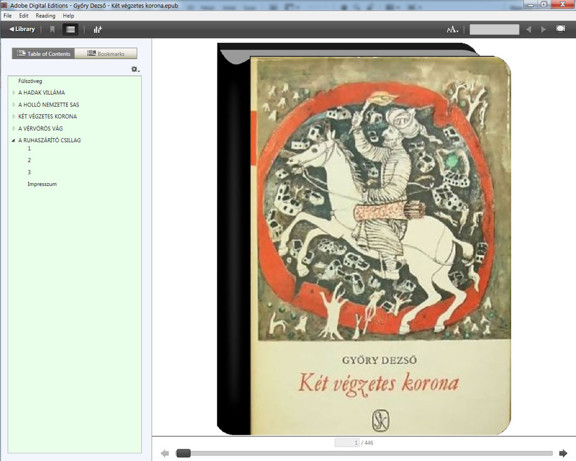The image size is (576, 461).
Task: Return to Library view
Action: point(22,29)
